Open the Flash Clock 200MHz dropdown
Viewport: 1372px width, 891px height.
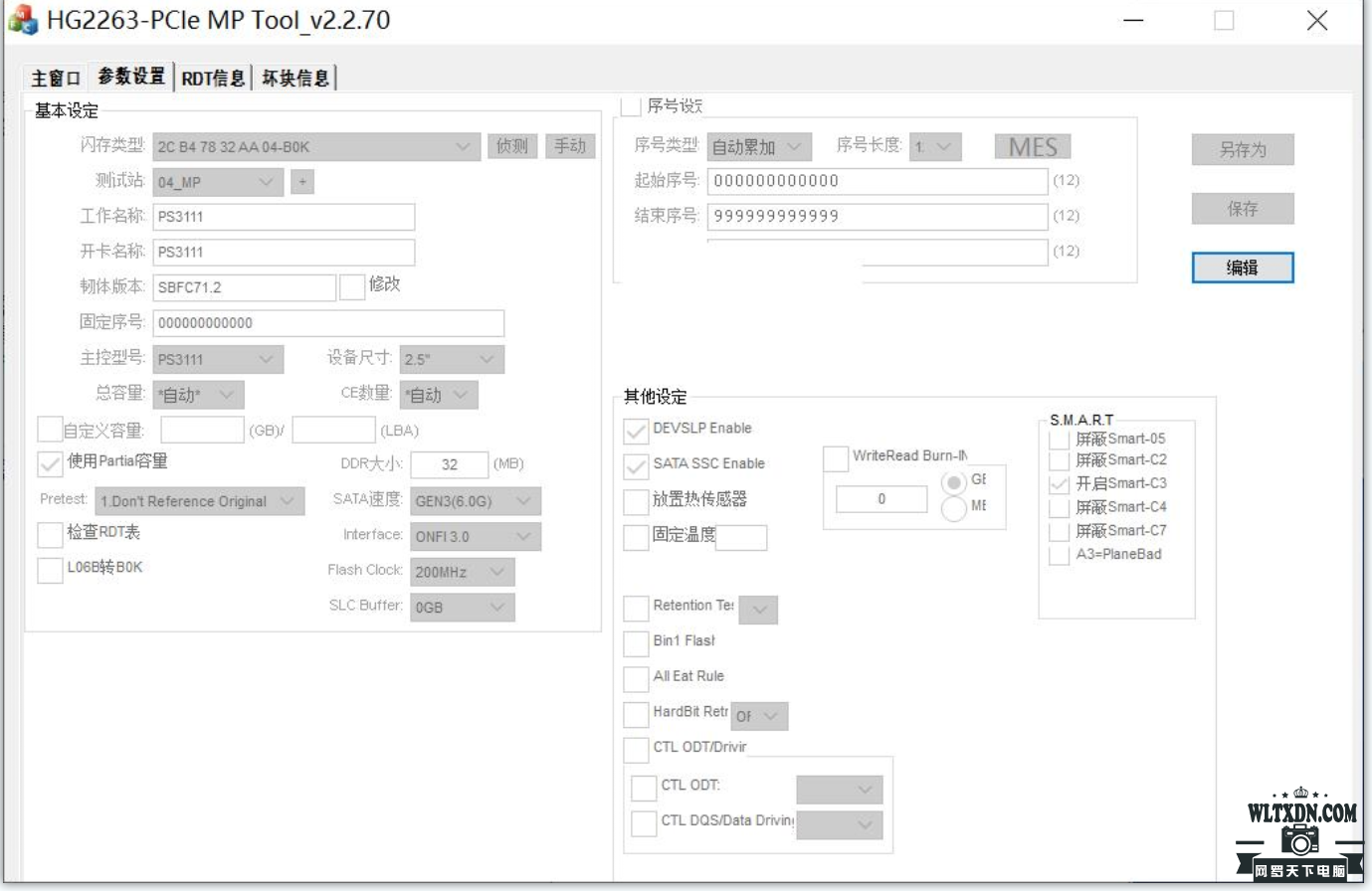click(x=463, y=572)
